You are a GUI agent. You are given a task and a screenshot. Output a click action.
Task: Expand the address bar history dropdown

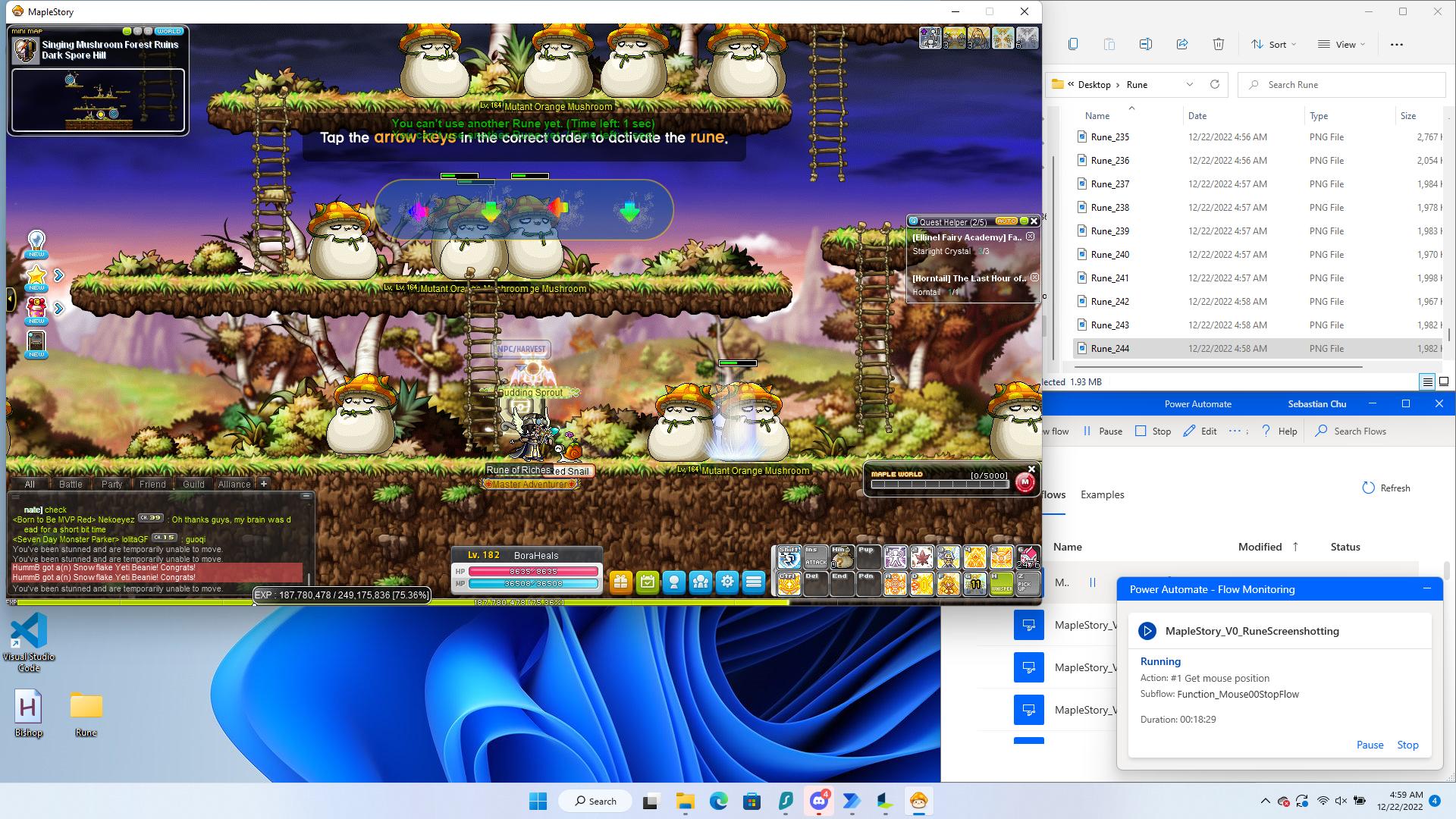pyautogui.click(x=1189, y=84)
